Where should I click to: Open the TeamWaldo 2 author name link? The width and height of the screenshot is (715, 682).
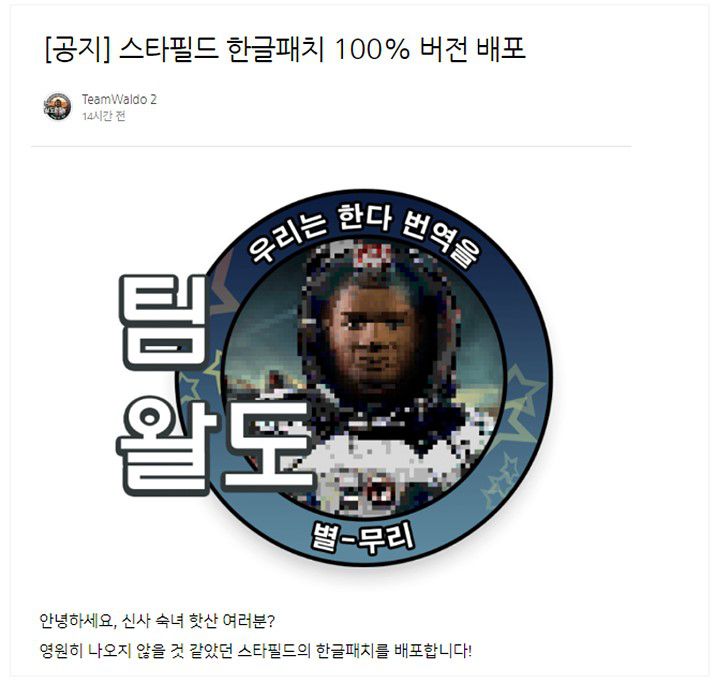coord(119,99)
